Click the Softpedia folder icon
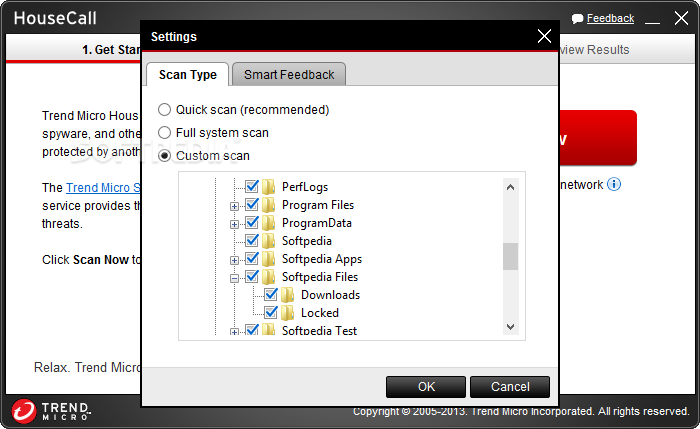The width and height of the screenshot is (700, 429). click(268, 241)
